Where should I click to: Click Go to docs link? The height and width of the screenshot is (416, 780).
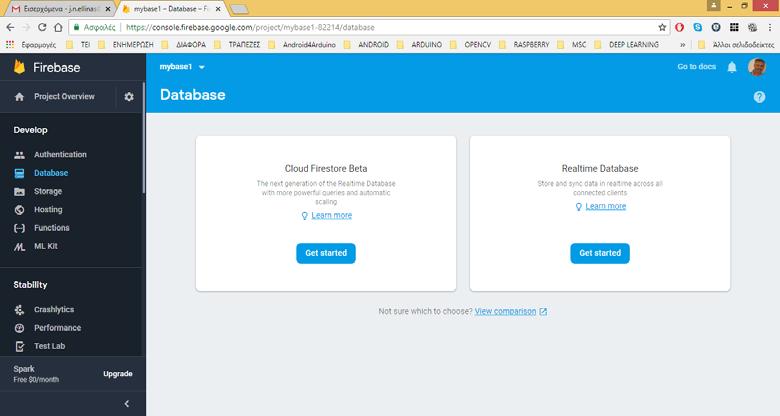pyautogui.click(x=696, y=67)
